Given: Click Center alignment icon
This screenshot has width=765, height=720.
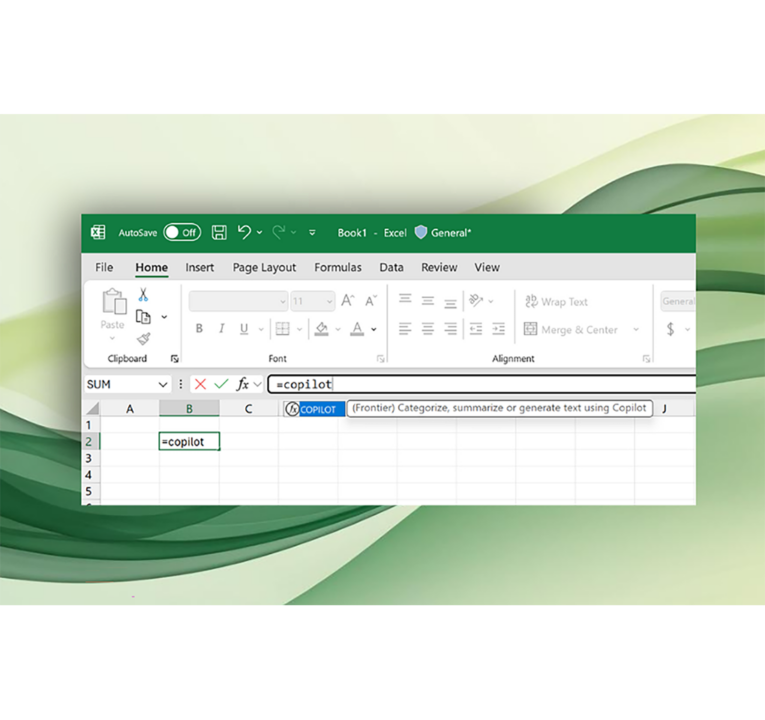Looking at the screenshot, I should point(428,329).
